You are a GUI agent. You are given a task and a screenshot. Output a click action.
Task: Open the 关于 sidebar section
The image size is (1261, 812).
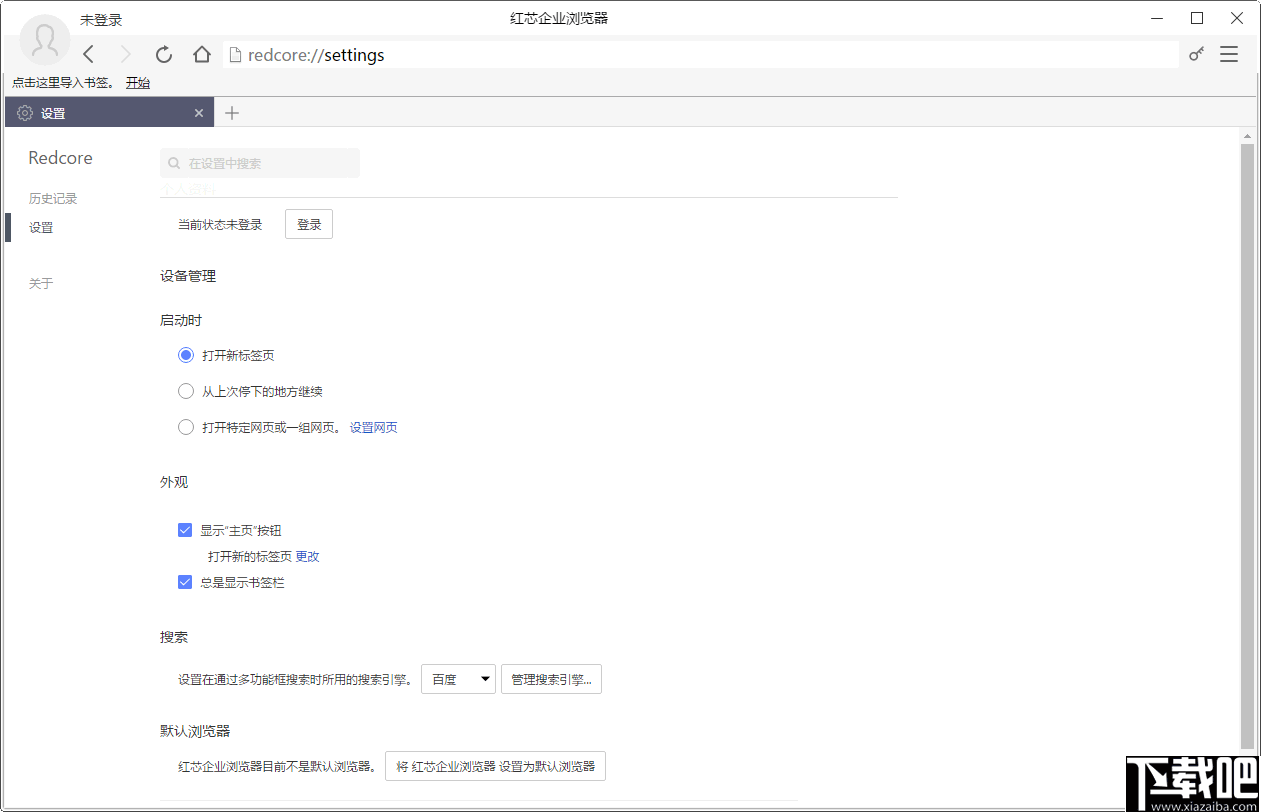[x=40, y=283]
